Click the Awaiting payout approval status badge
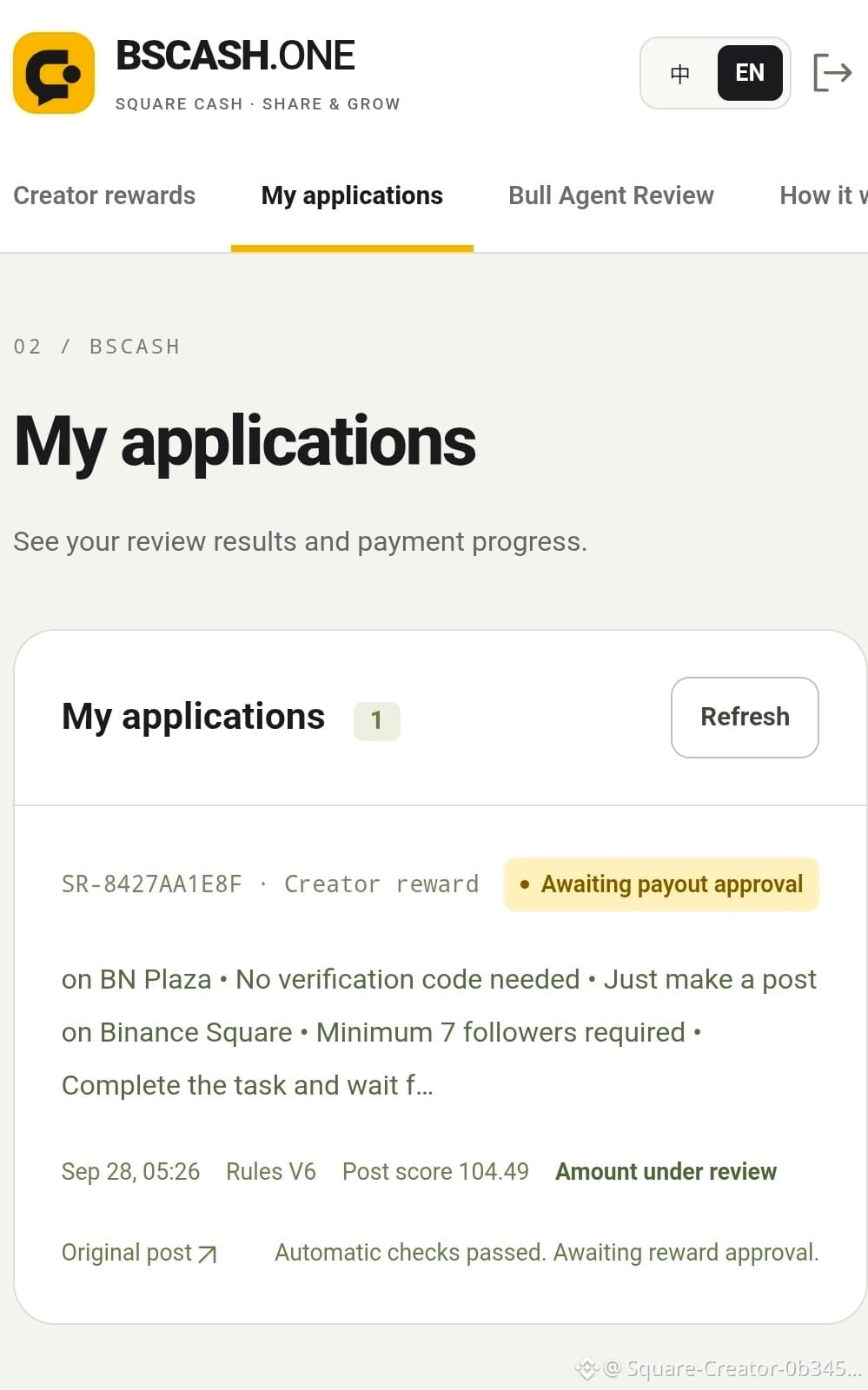Viewport: 868px width, 1390px height. click(x=661, y=884)
